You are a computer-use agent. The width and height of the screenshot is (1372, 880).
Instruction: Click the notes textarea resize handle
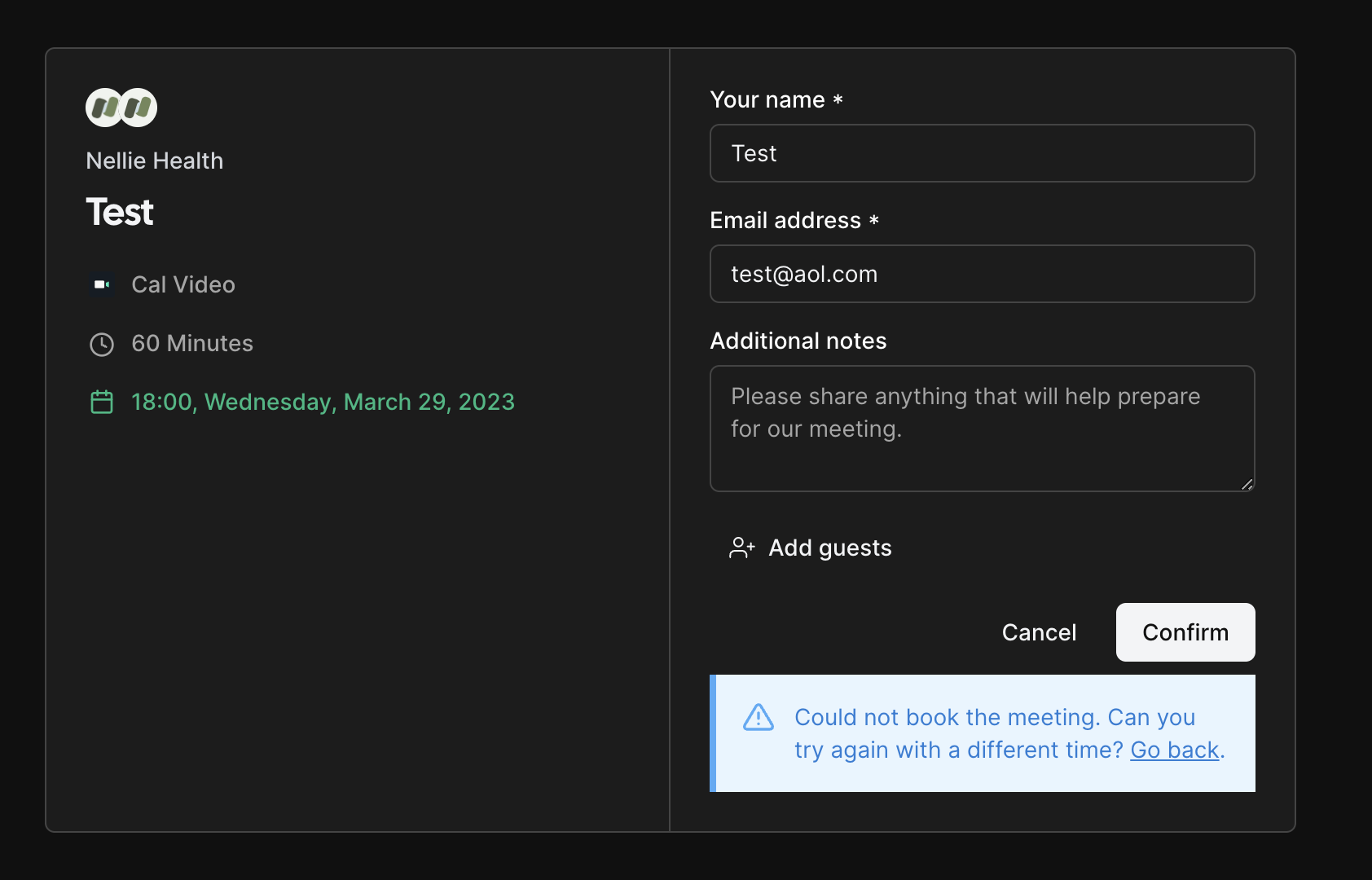(1247, 485)
